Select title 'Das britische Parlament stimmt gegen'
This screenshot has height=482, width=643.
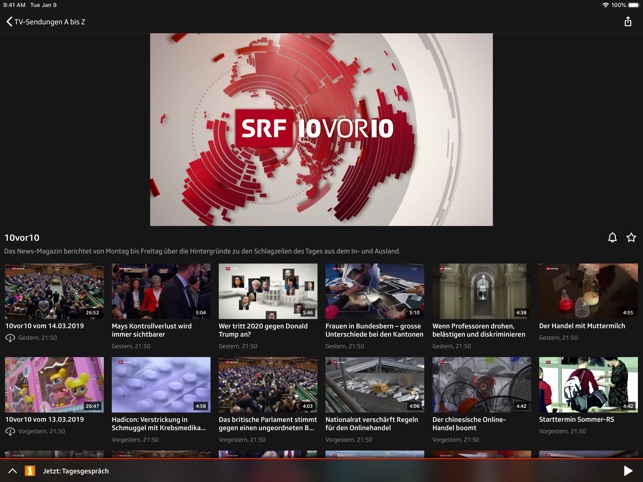[x=267, y=424]
